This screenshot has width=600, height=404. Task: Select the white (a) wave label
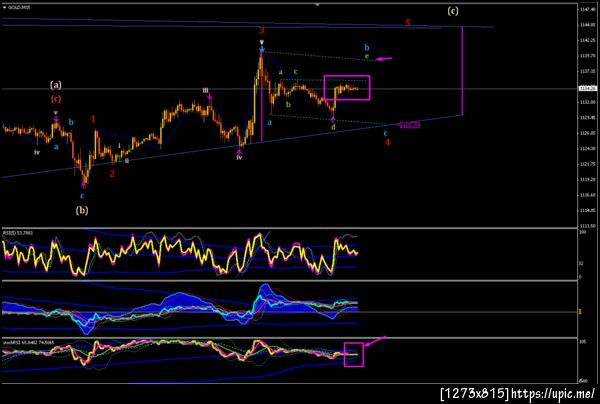point(55,85)
